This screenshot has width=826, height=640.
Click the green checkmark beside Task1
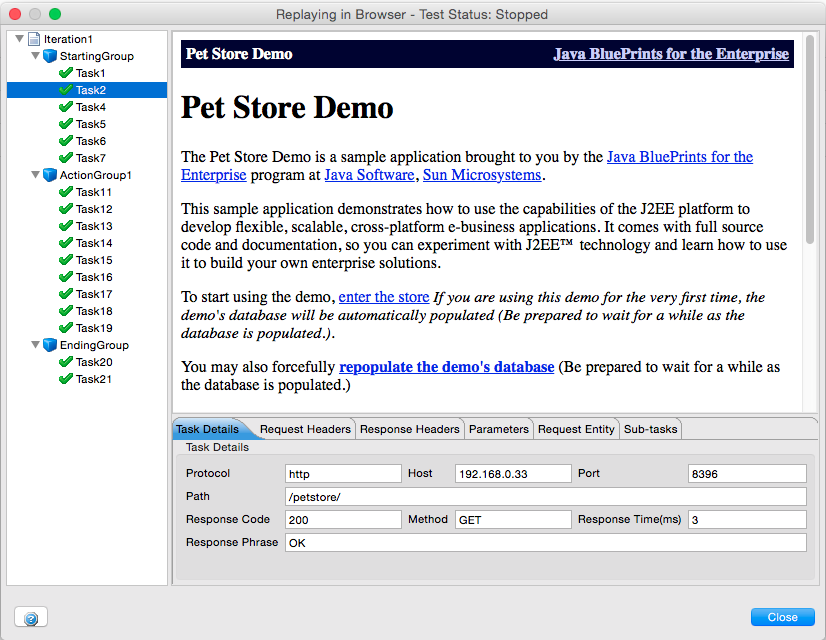66,73
